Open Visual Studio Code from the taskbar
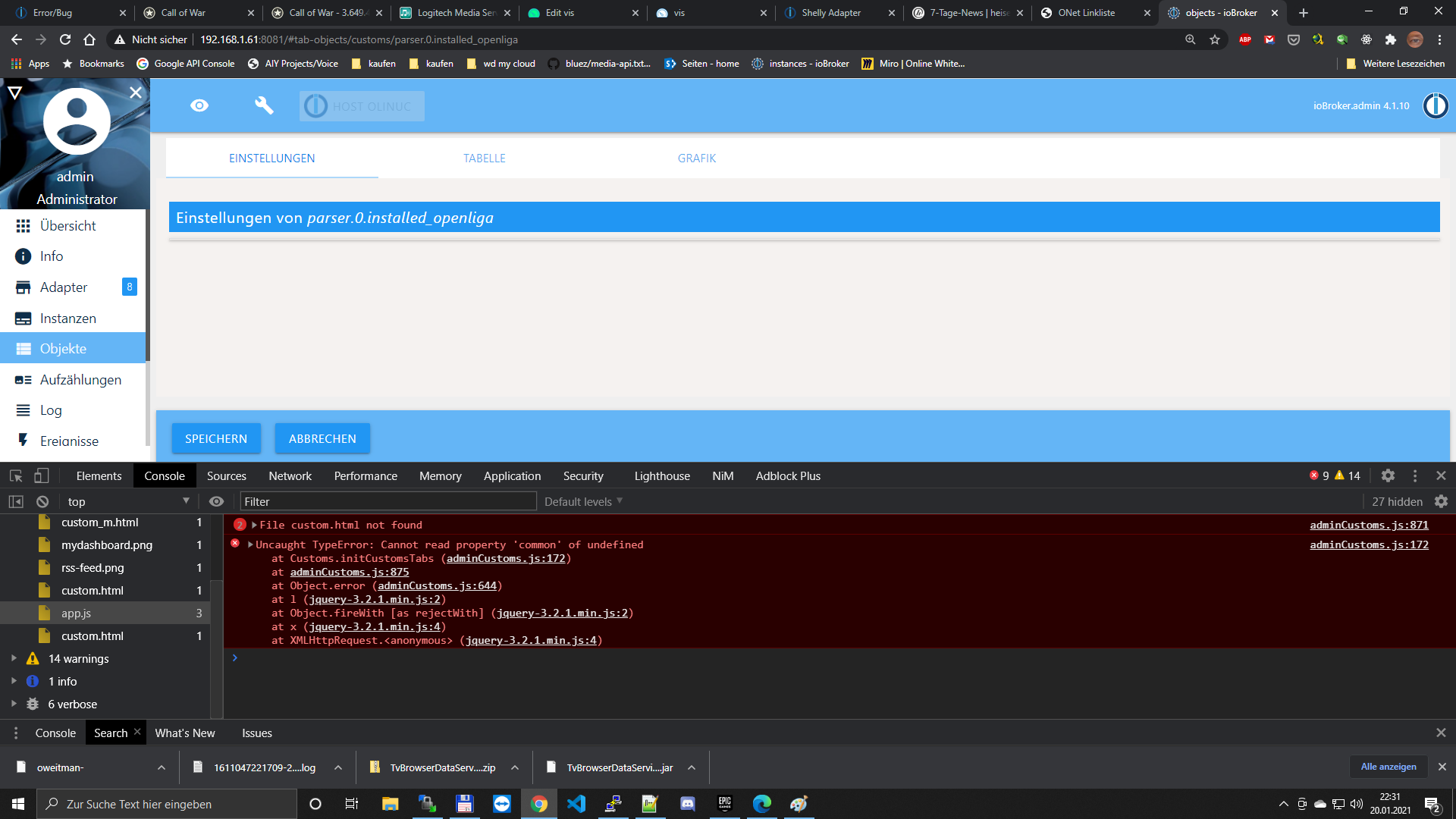The width and height of the screenshot is (1456, 819). click(576, 804)
